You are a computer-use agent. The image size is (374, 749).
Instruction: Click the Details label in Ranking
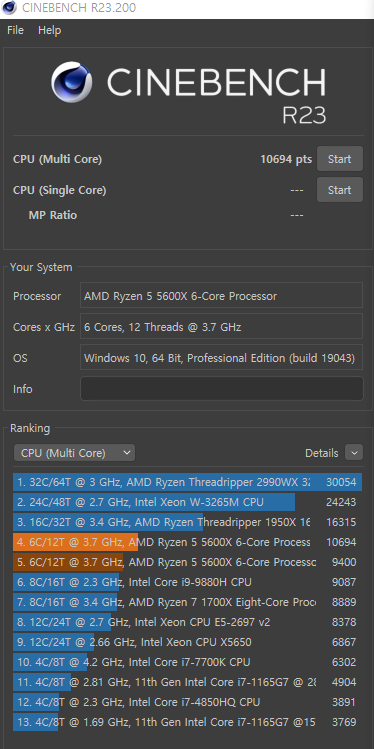click(321, 453)
